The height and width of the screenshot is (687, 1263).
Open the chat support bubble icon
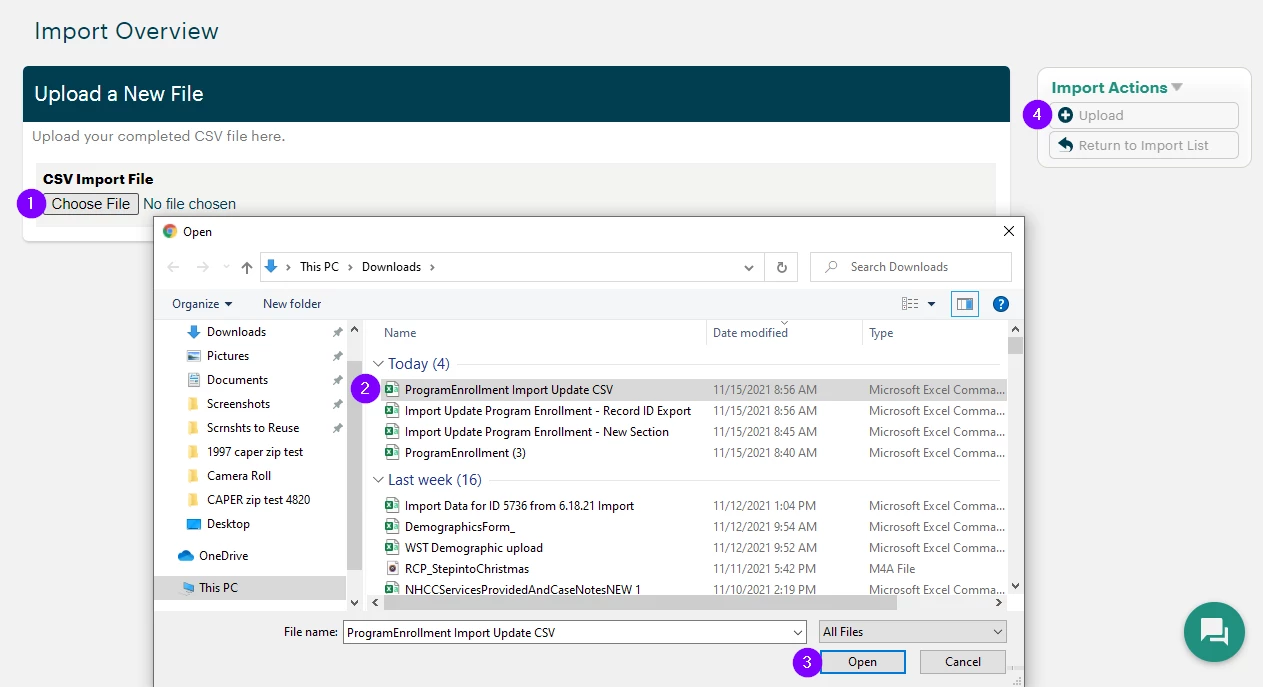[x=1214, y=632]
